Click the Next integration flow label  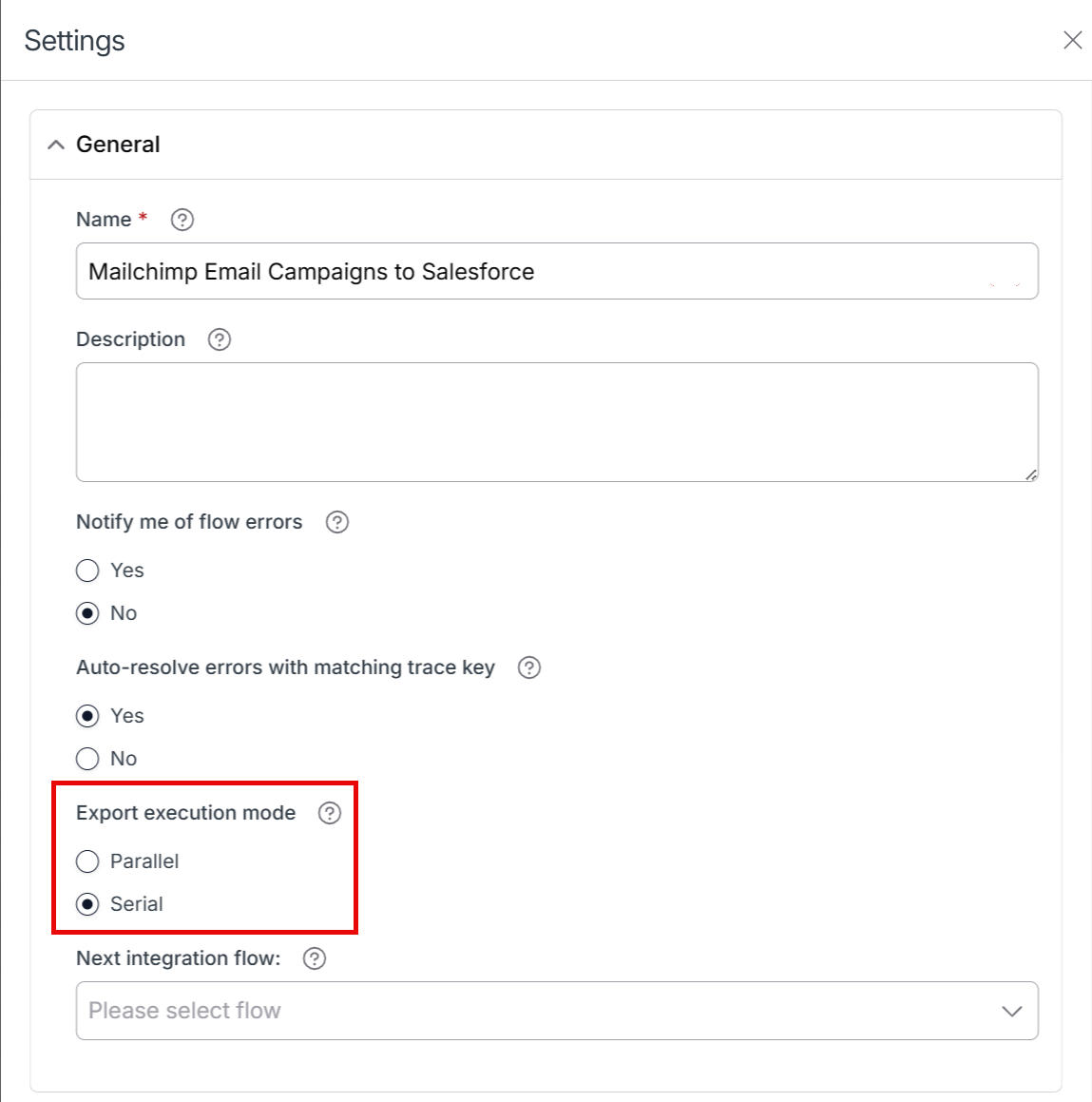(x=179, y=958)
